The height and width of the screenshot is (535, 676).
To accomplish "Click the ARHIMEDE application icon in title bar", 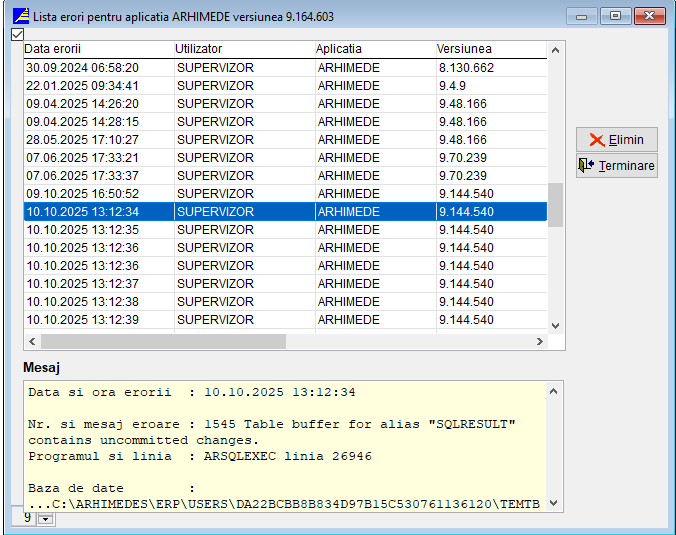I will click(x=21, y=16).
